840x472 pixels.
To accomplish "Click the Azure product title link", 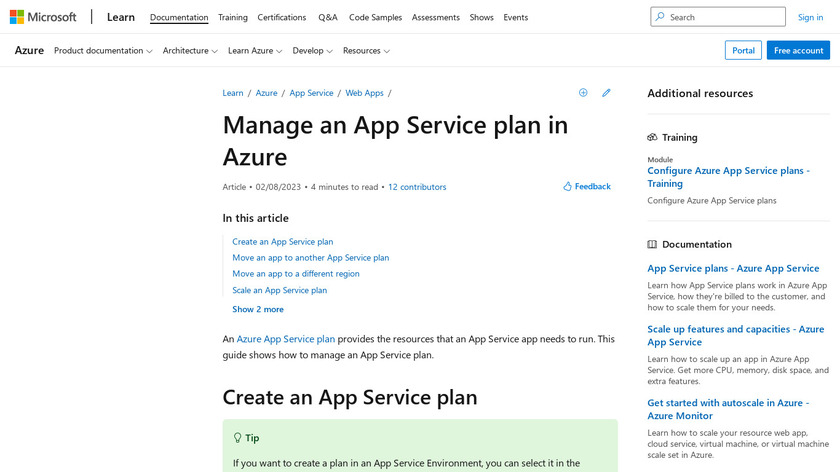I will [x=29, y=50].
